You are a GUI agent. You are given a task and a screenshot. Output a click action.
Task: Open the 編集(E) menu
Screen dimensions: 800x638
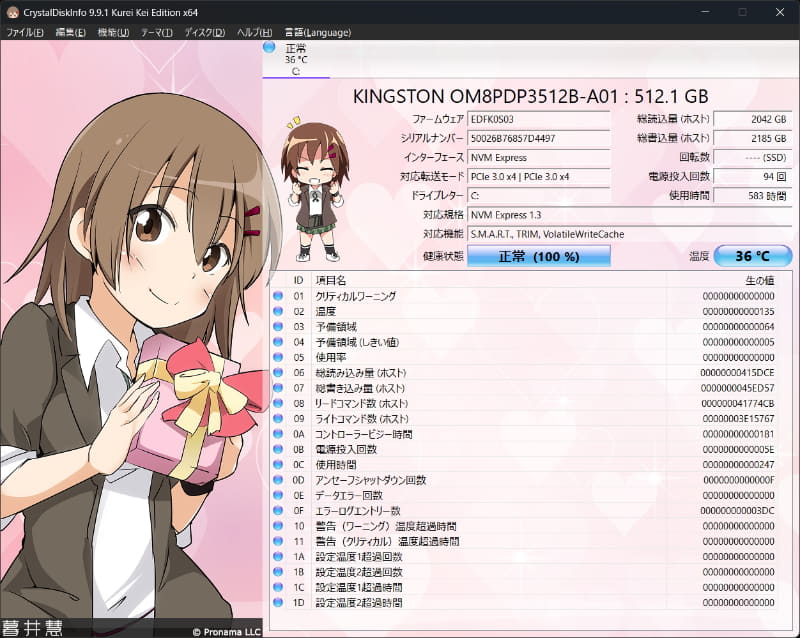[70, 33]
